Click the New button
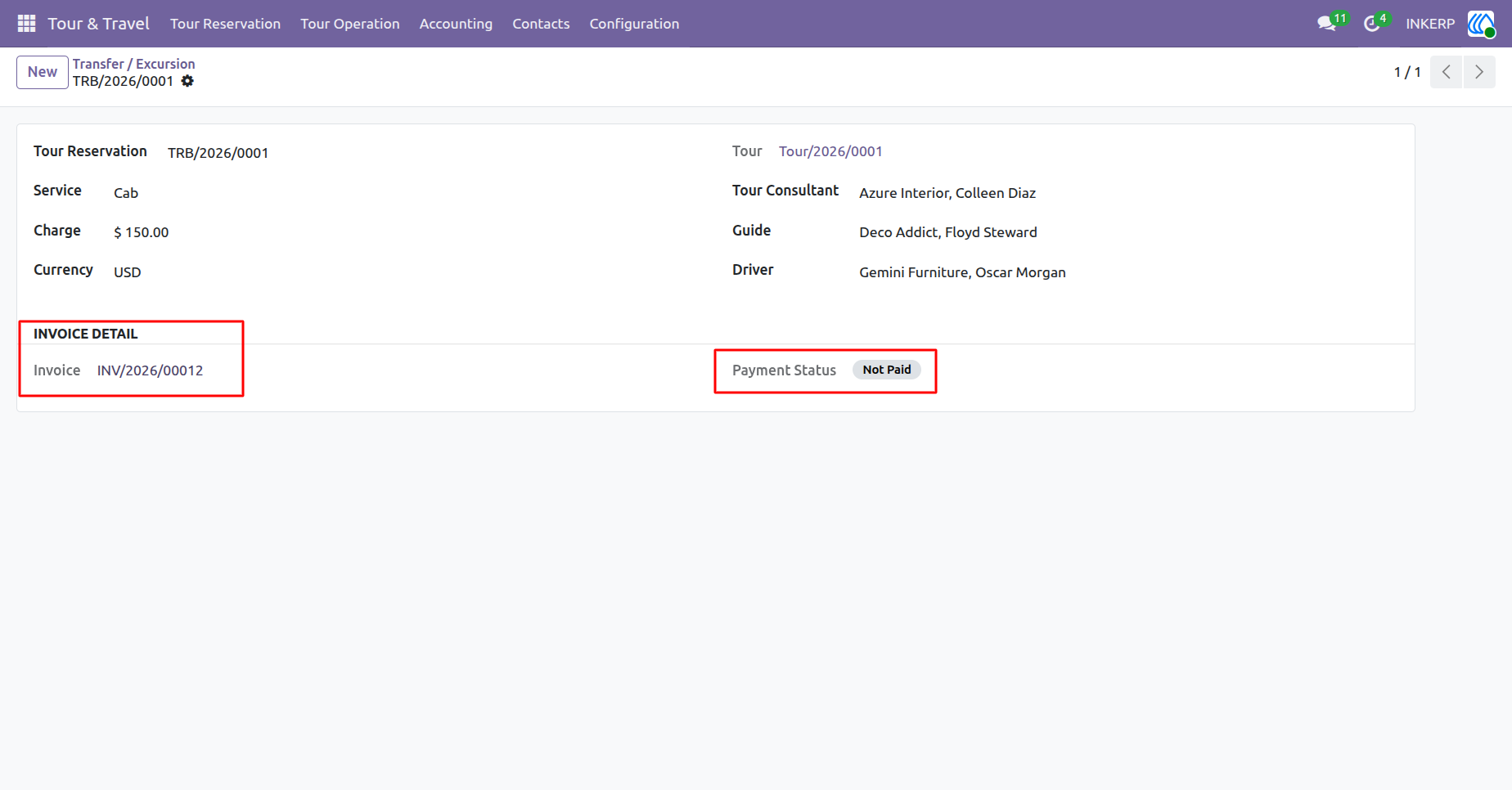 pyautogui.click(x=43, y=72)
